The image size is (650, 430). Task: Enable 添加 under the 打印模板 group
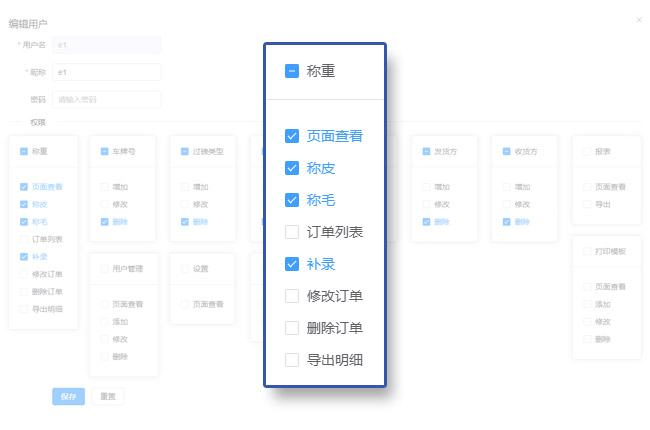click(587, 304)
